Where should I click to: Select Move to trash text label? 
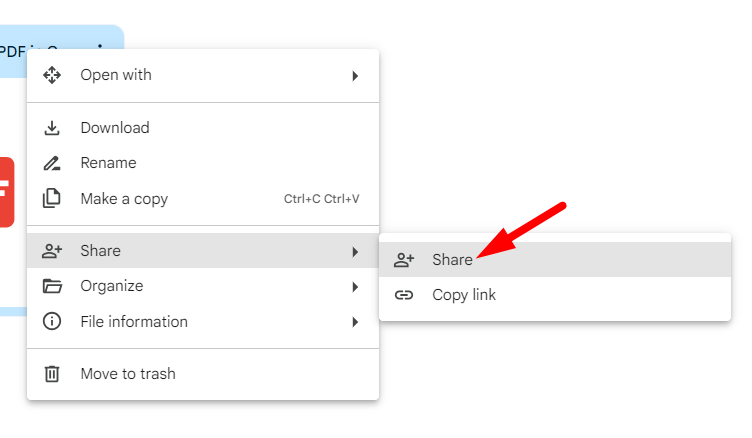pyautogui.click(x=128, y=374)
